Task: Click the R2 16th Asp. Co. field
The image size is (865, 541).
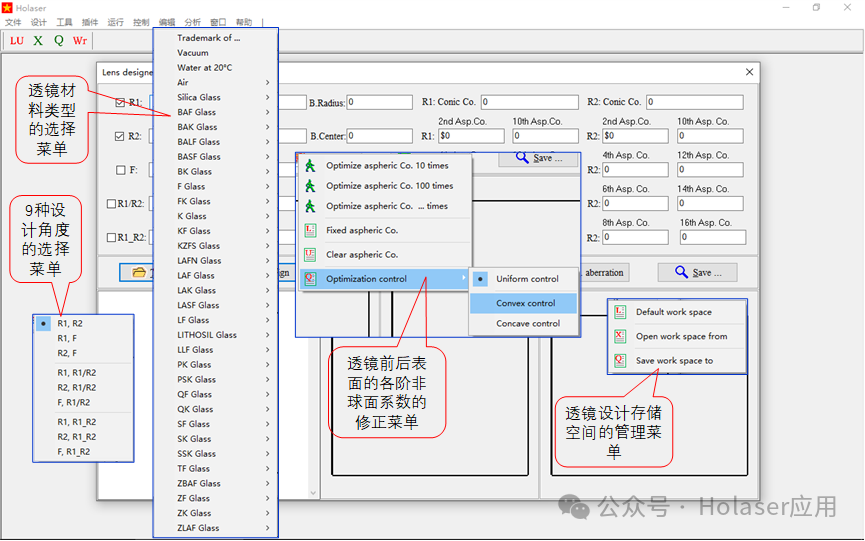Action: pos(713,237)
